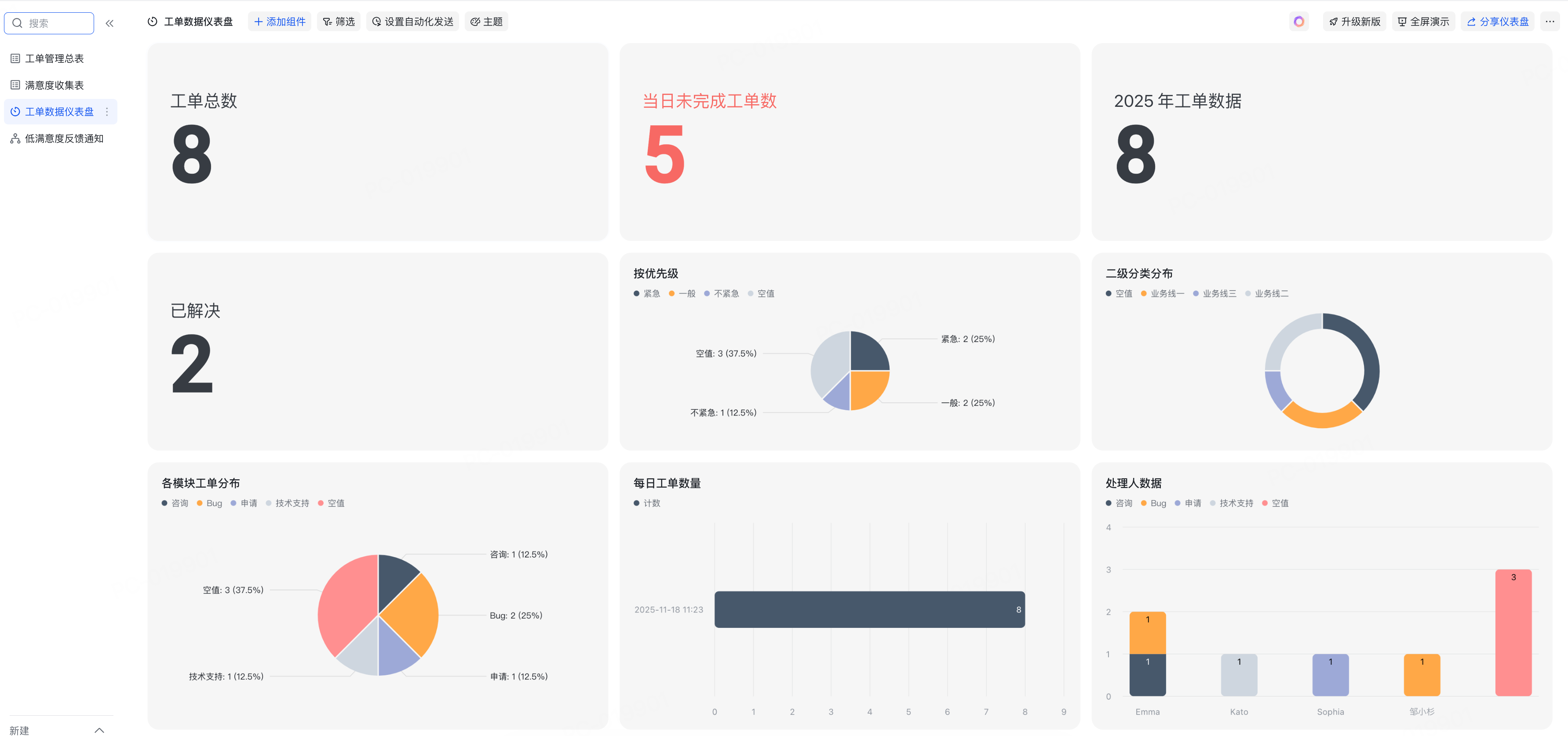
Task: Open the 工单管理总表 table
Action: pos(54,58)
